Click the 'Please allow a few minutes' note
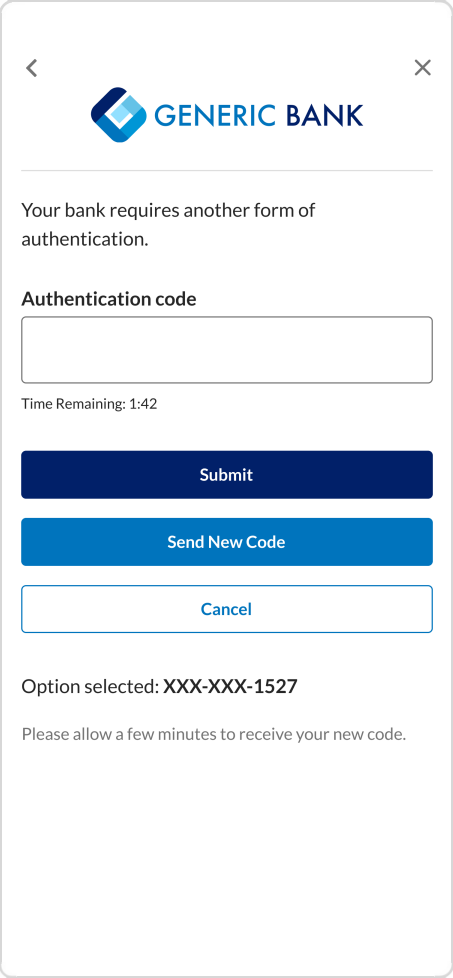This screenshot has height=978, width=453. (x=213, y=734)
